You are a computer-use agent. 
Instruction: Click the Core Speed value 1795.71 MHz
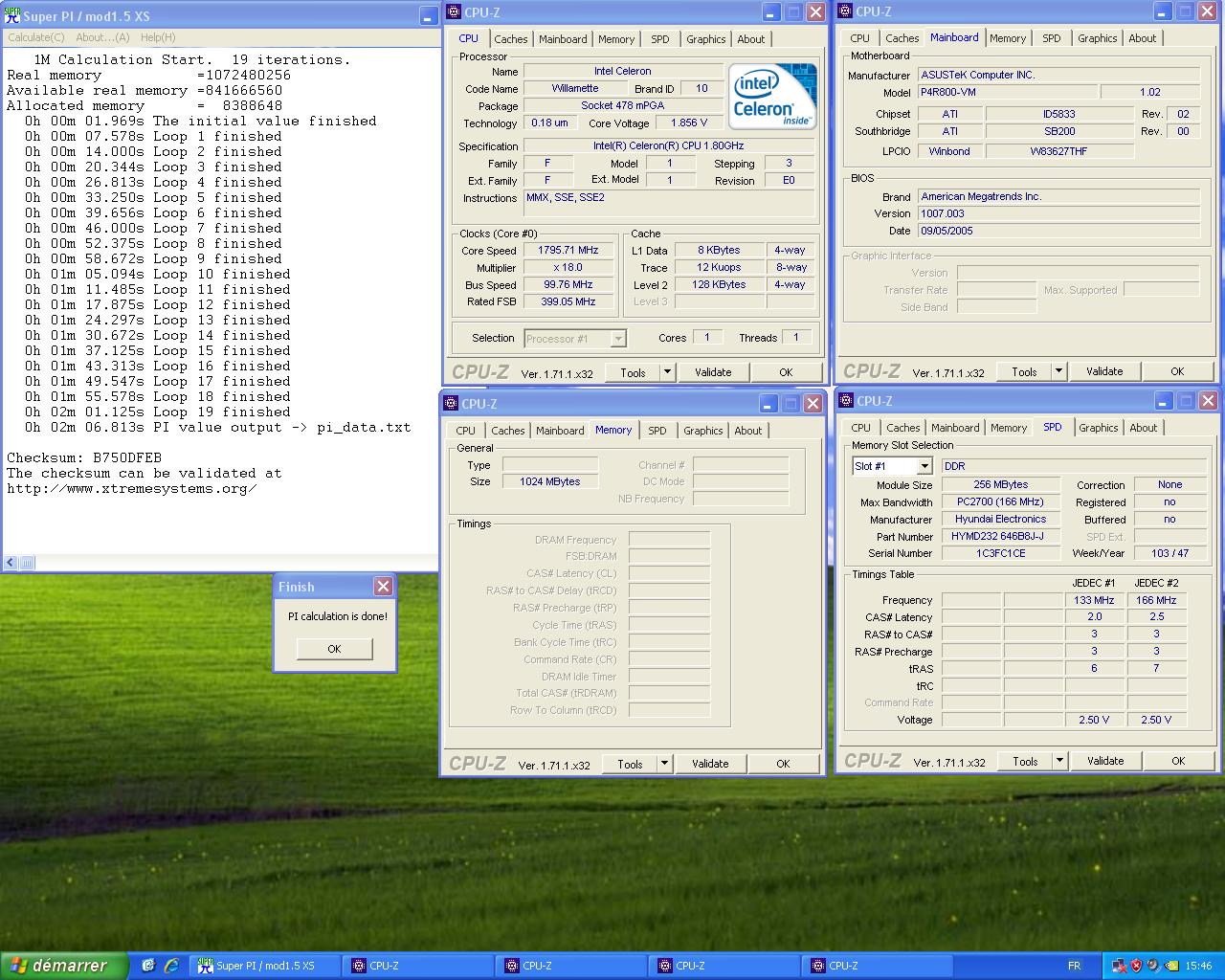click(568, 250)
